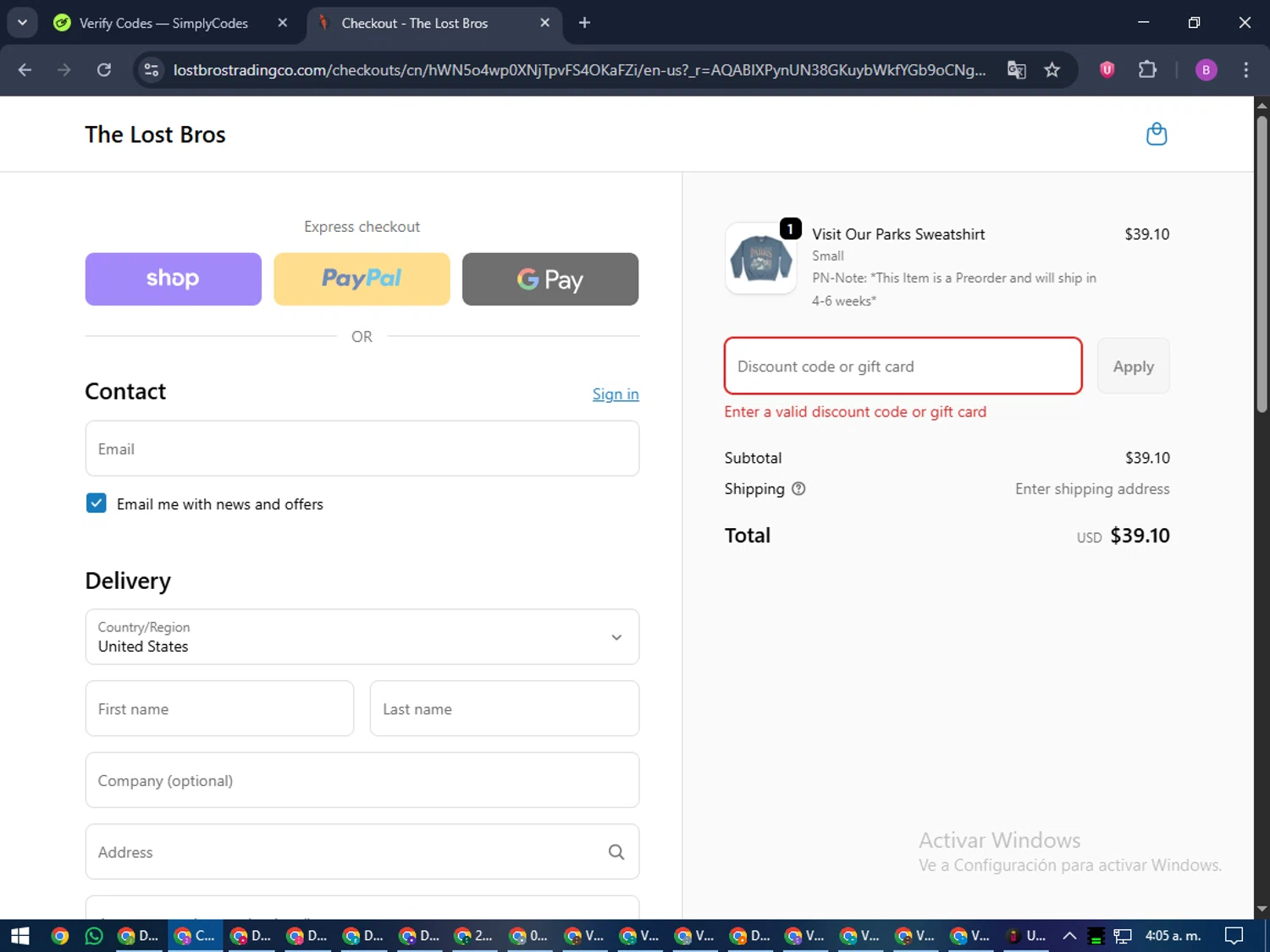
Task: Click the Company (optional) field
Action: click(362, 780)
